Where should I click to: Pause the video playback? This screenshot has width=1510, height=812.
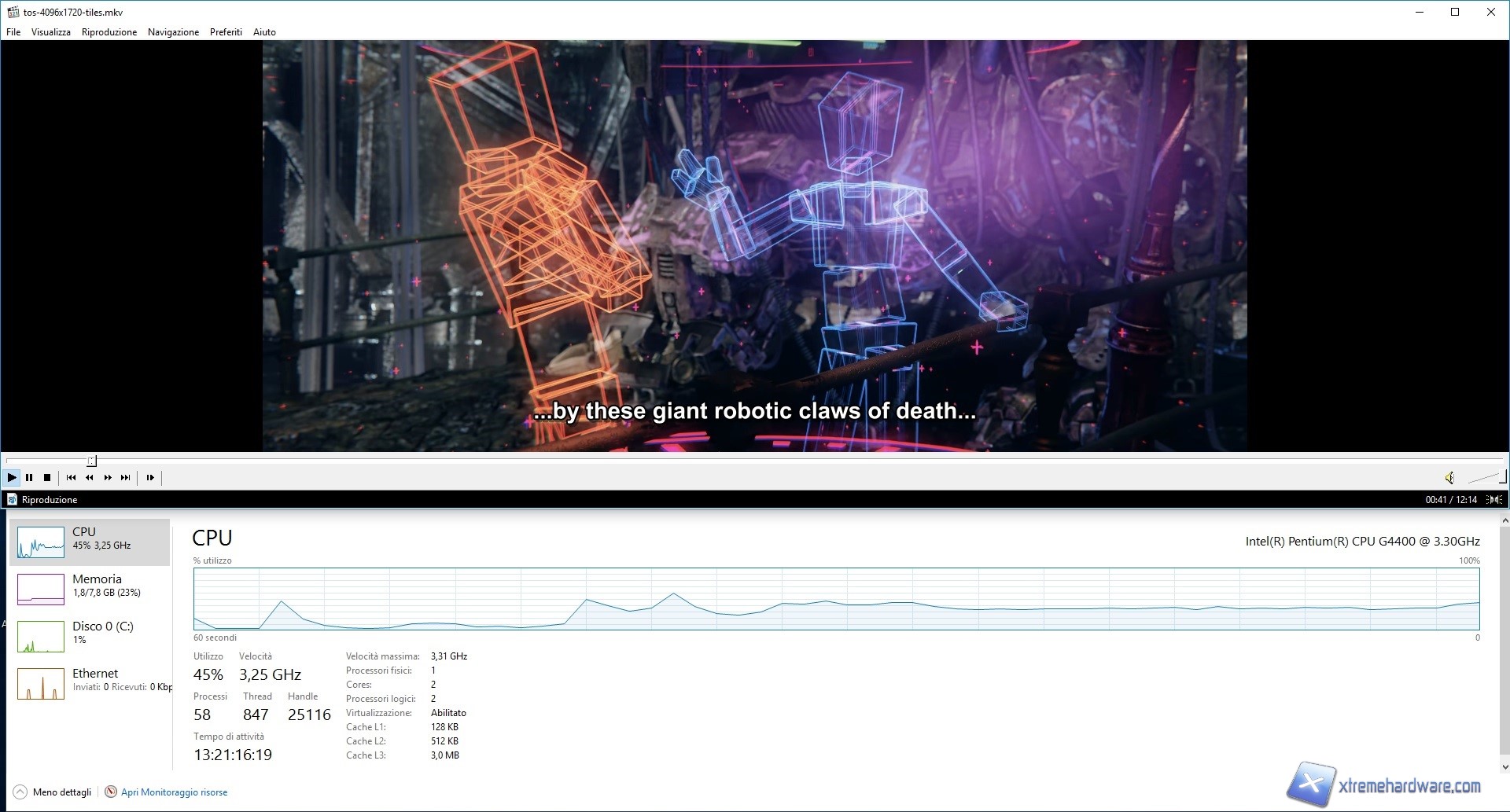click(x=29, y=477)
